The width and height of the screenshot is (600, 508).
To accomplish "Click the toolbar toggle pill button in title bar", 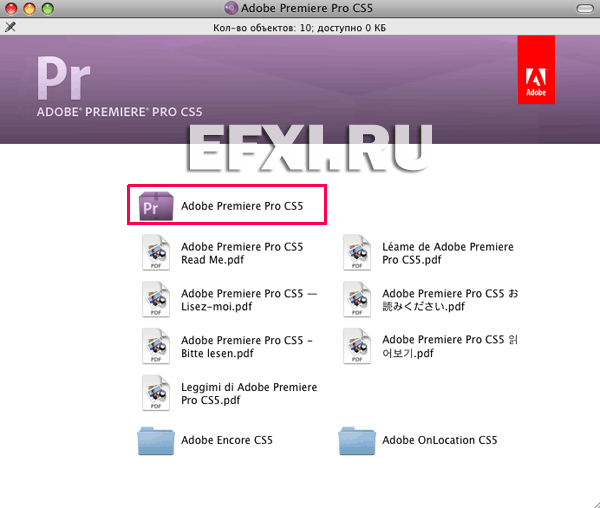I will [x=585, y=8].
